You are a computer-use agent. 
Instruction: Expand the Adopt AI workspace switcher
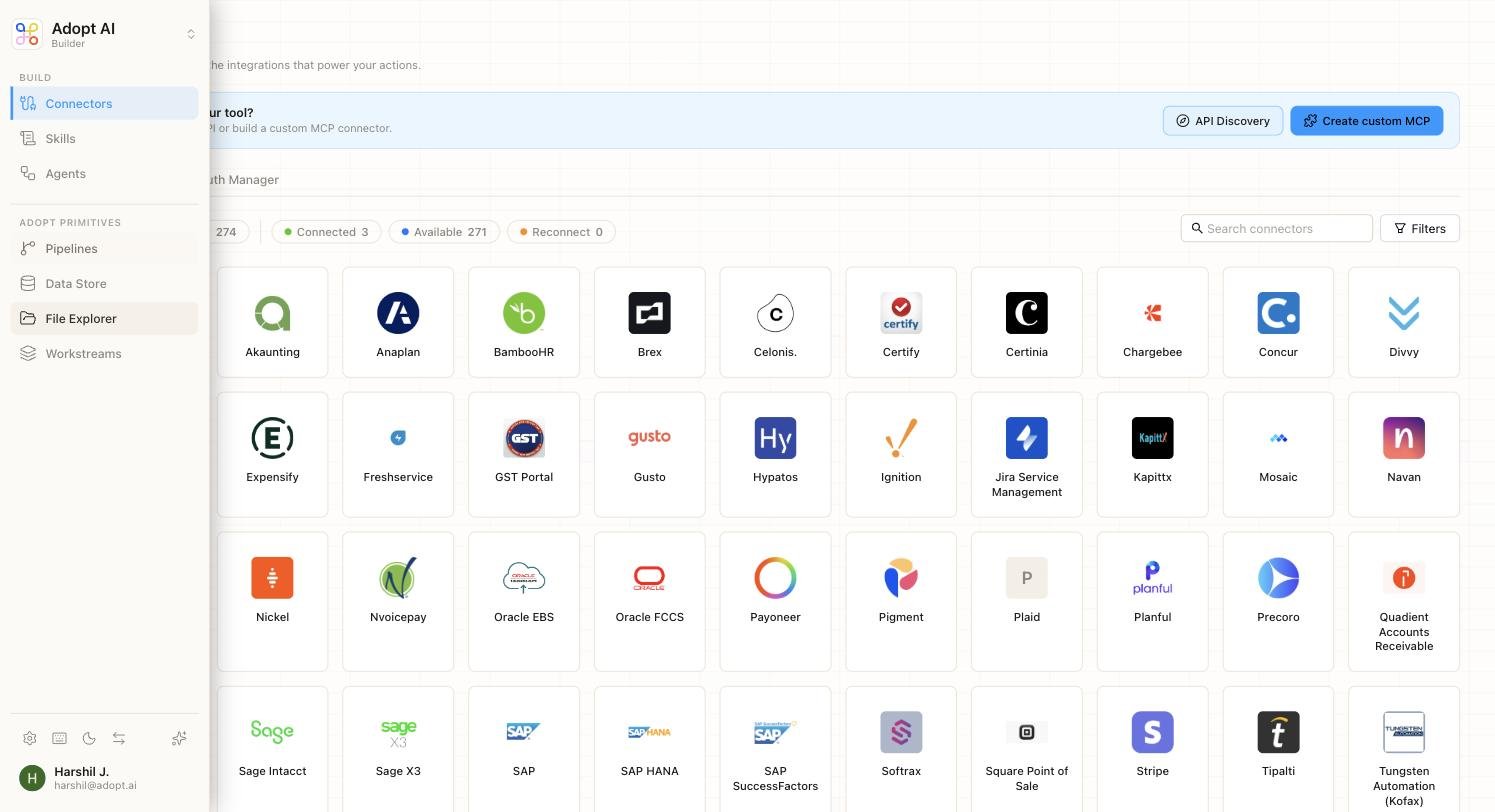pyautogui.click(x=191, y=34)
